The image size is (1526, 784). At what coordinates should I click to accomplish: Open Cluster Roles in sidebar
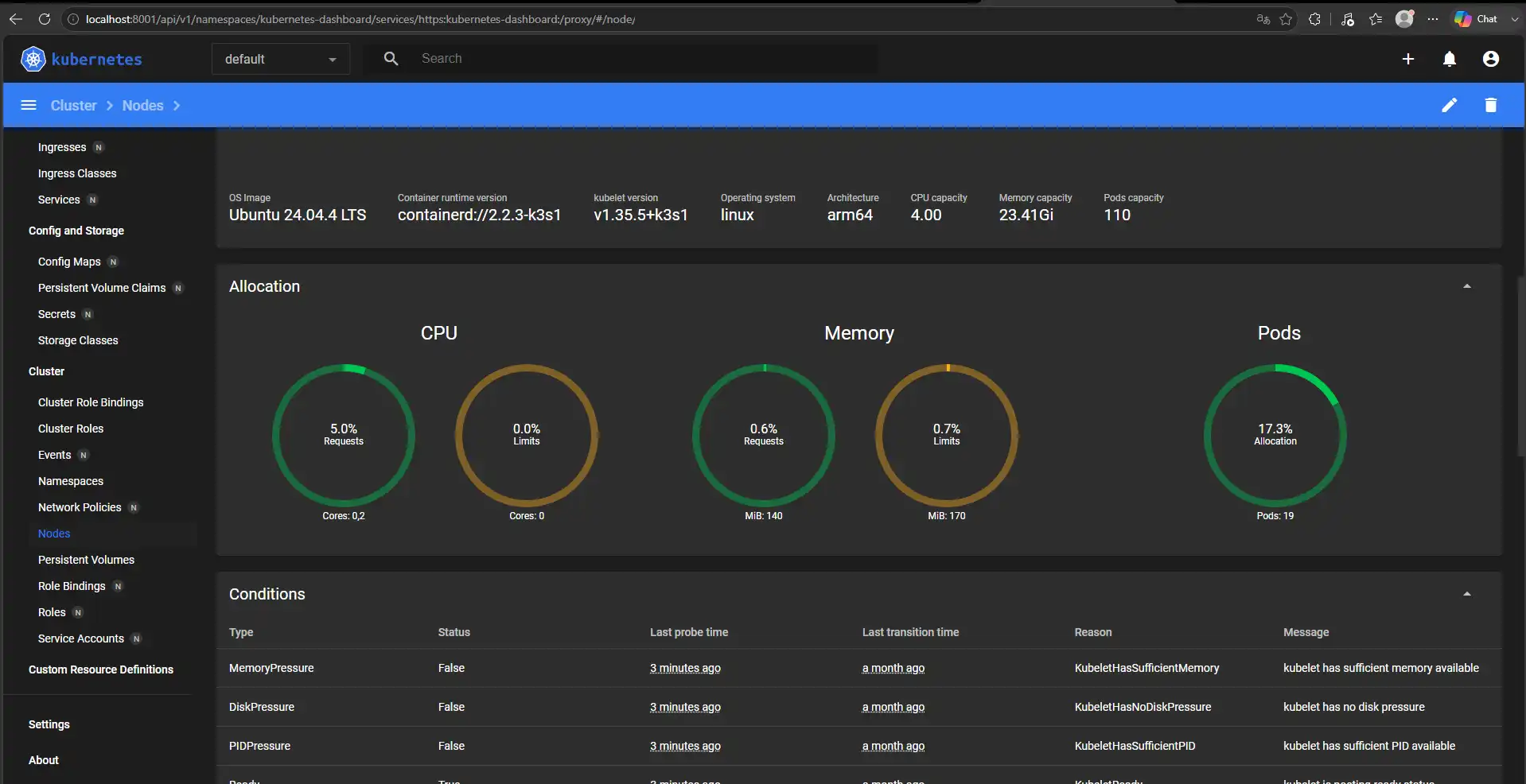point(71,429)
